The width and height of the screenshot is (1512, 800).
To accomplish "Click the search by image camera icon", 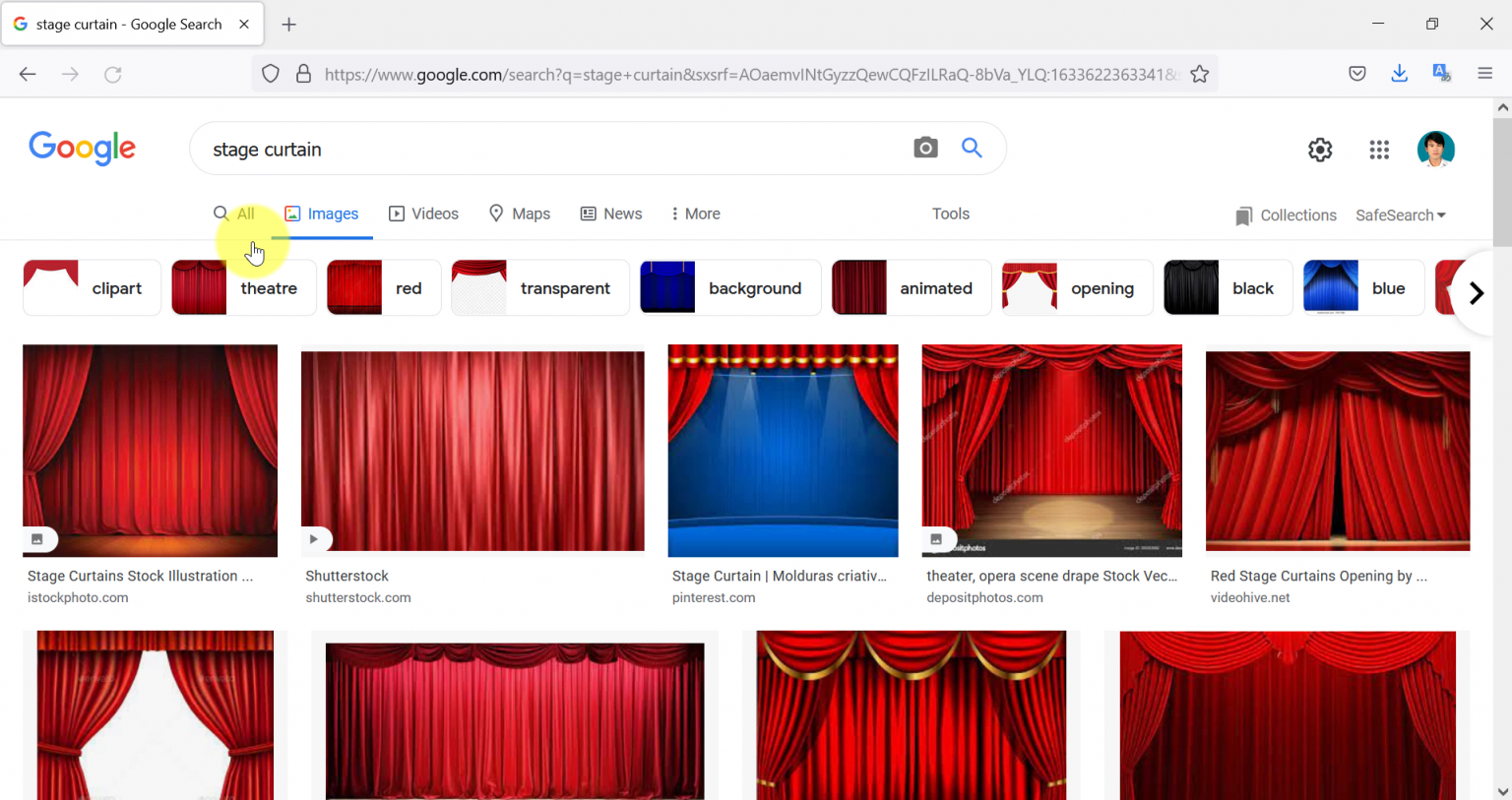I will point(925,148).
